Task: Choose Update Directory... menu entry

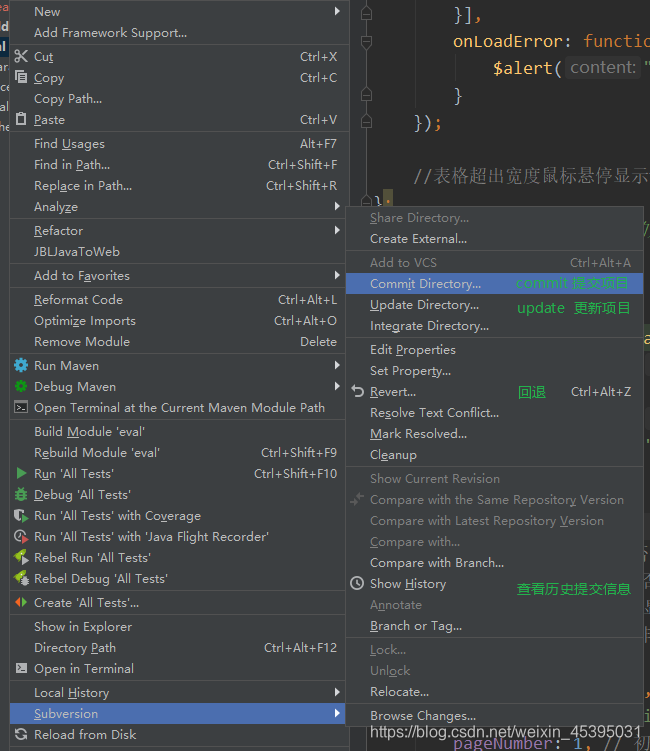Action: [x=494, y=305]
